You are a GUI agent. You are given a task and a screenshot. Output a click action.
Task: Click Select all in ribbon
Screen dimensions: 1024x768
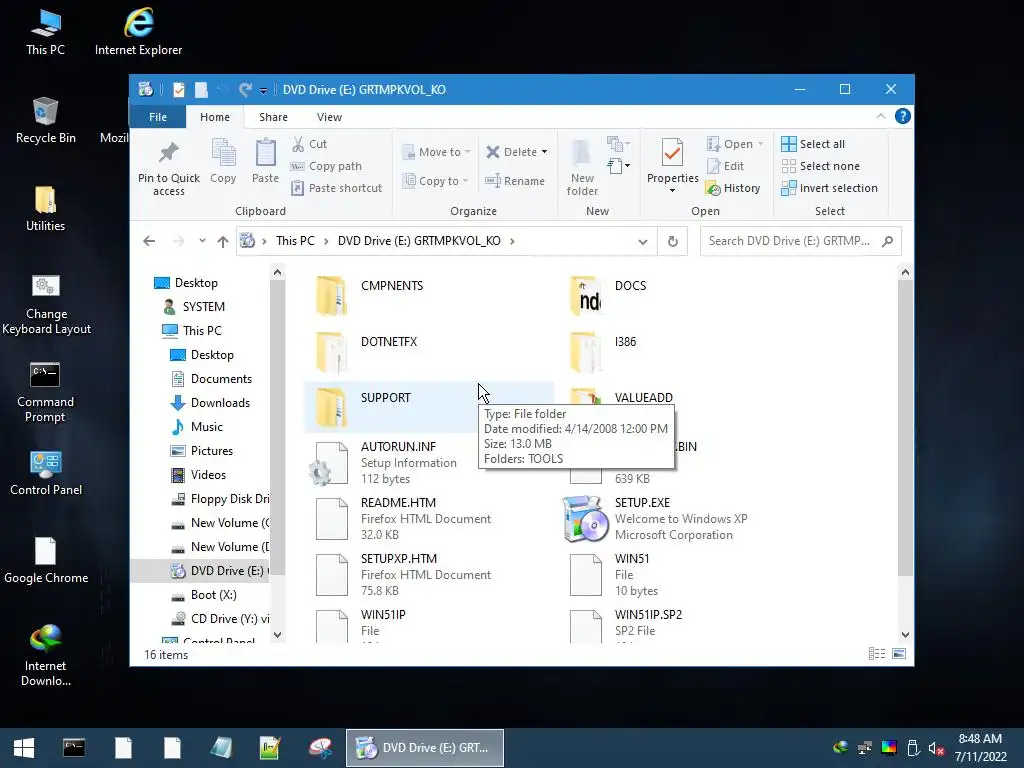(x=813, y=144)
